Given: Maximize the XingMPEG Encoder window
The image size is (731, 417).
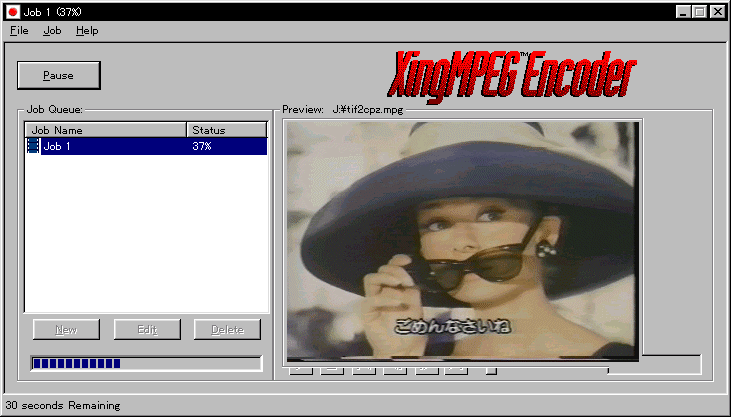Looking at the screenshot, I should (x=700, y=12).
